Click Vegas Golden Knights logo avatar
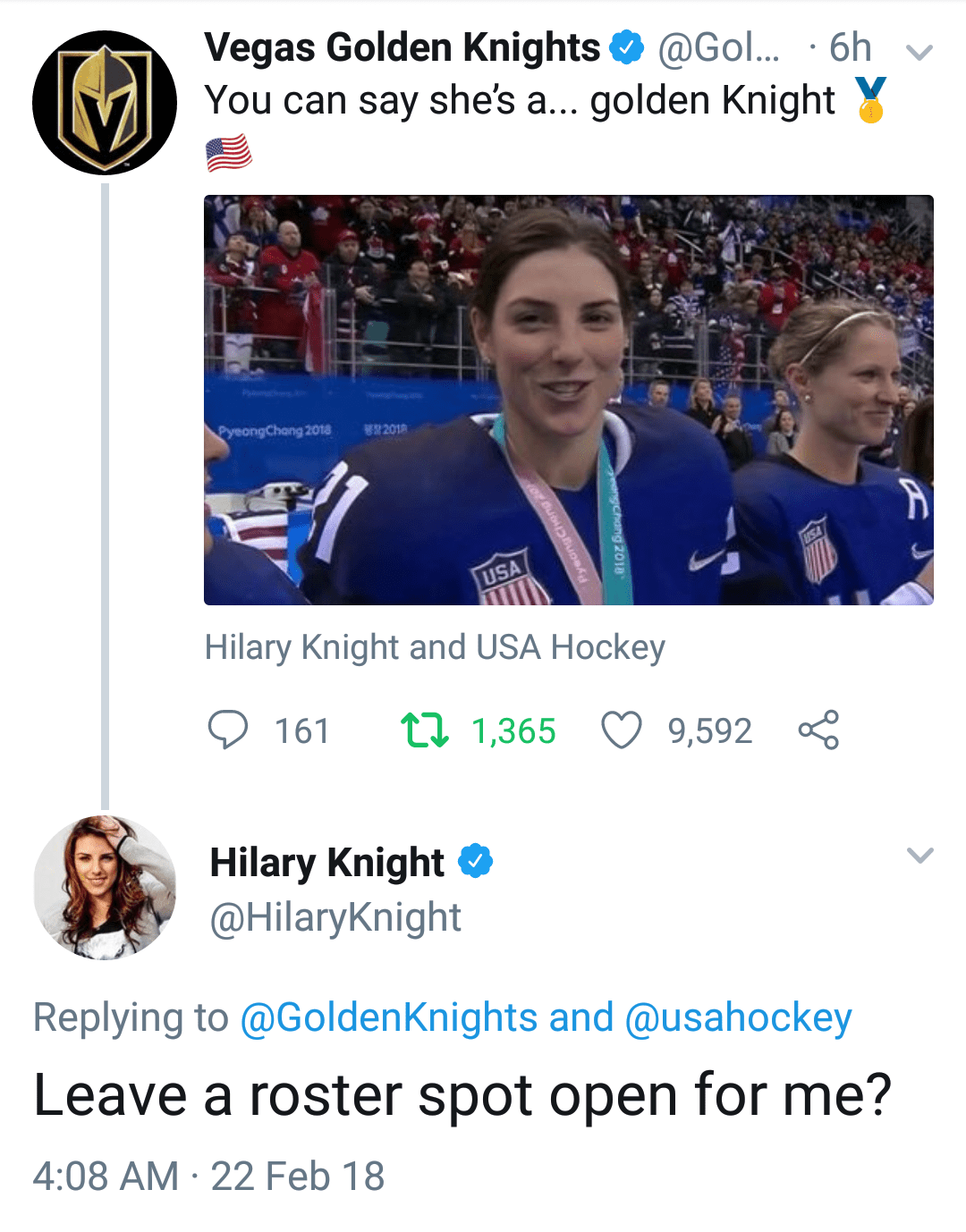Image resolution: width=966 pixels, height=1232 pixels. click(105, 103)
